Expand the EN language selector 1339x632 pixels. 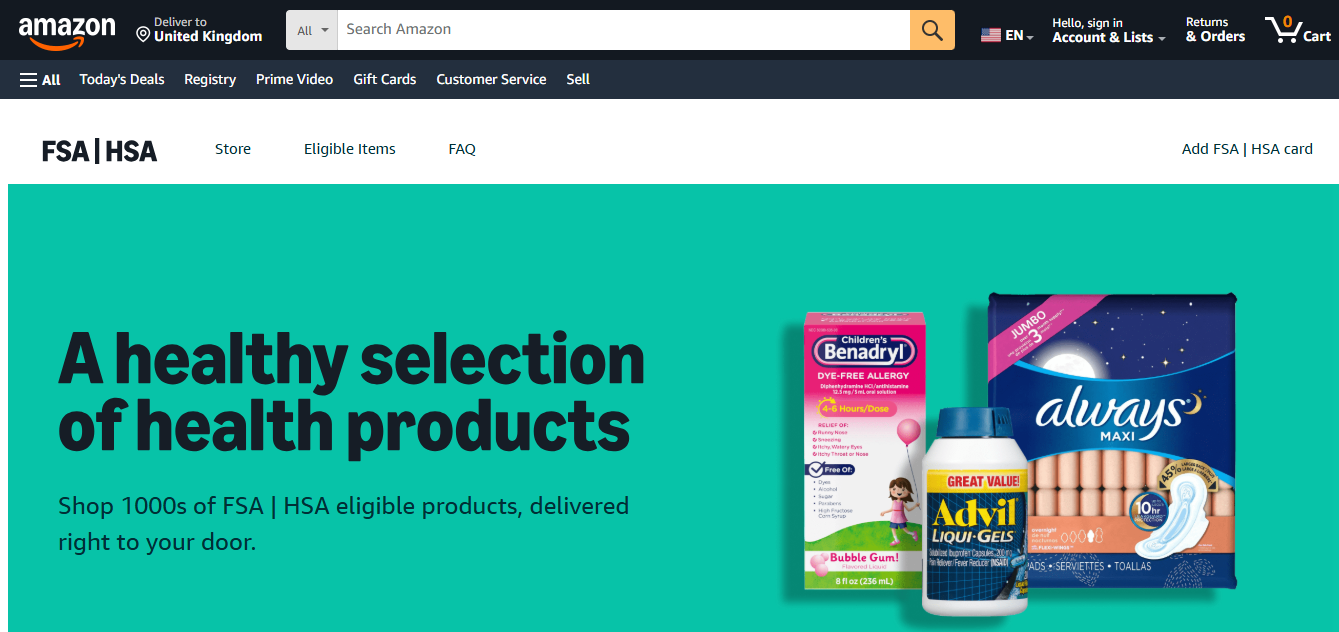[x=1007, y=35]
